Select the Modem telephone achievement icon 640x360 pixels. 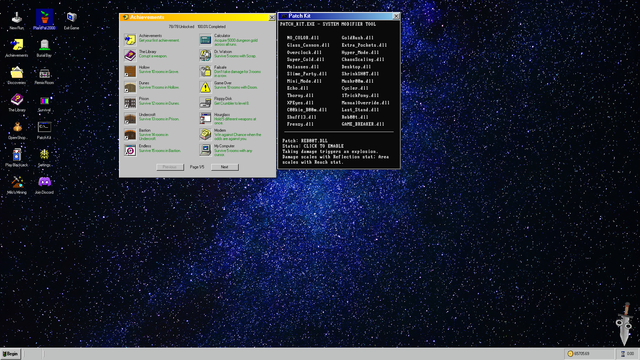(x=205, y=134)
